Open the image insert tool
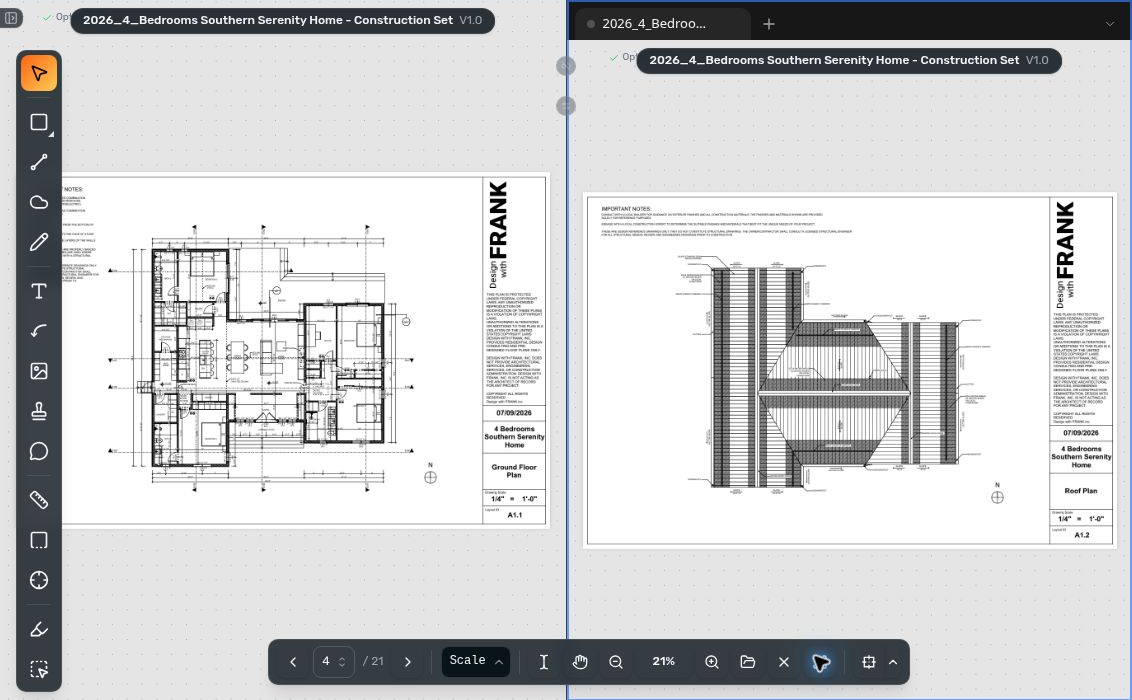Screen dimensions: 1132x700 point(39,371)
